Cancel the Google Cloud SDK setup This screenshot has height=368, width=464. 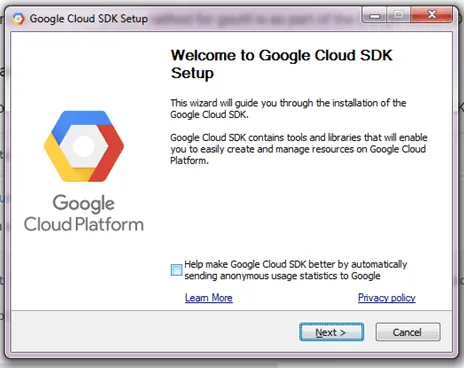point(408,332)
